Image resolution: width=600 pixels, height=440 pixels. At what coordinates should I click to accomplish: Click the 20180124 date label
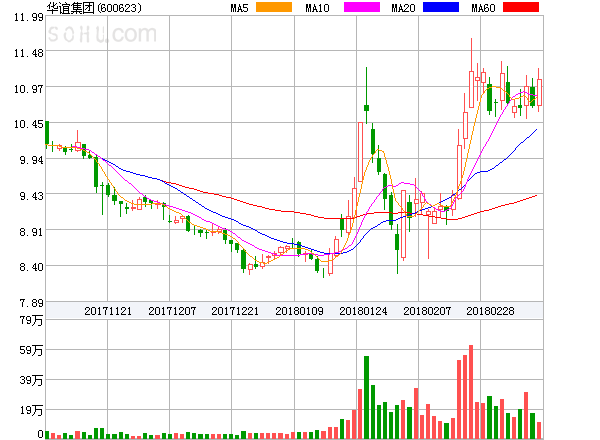tap(363, 311)
